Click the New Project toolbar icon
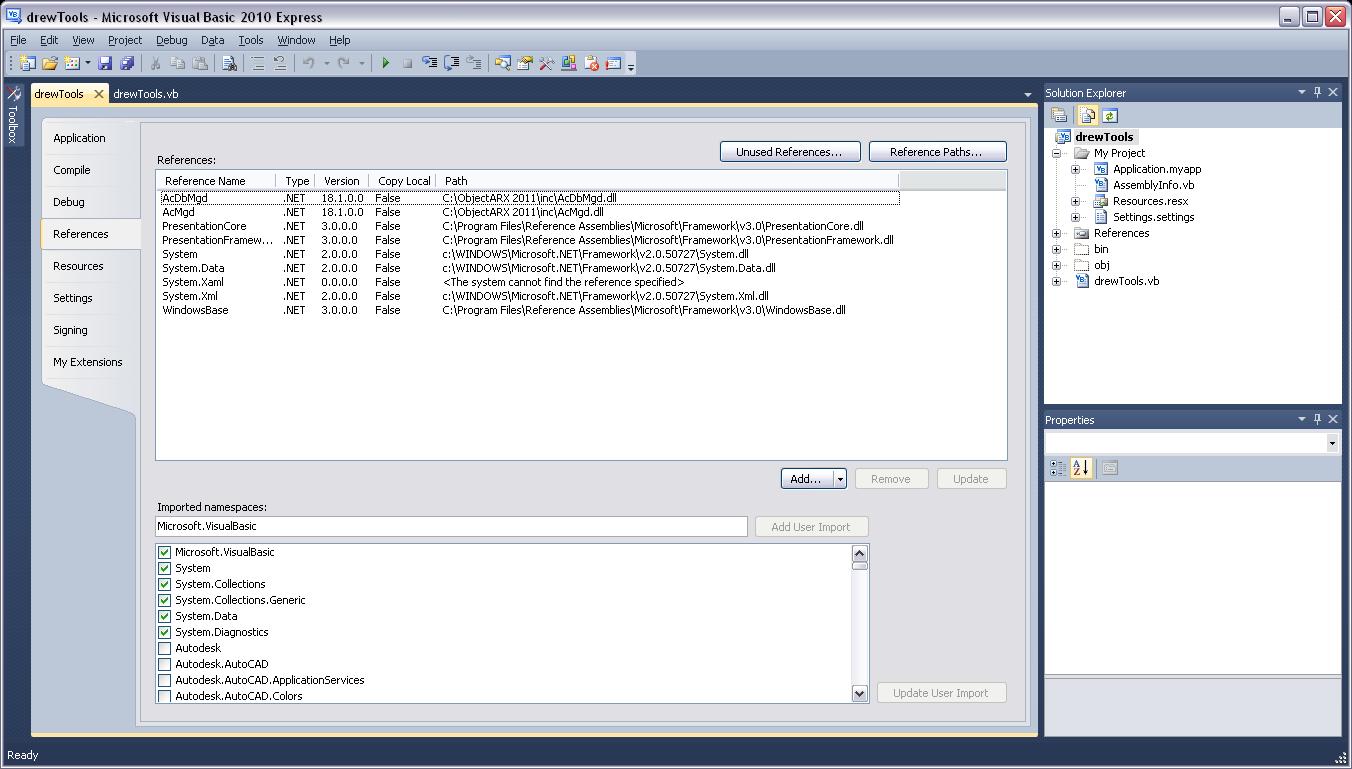 click(x=27, y=63)
